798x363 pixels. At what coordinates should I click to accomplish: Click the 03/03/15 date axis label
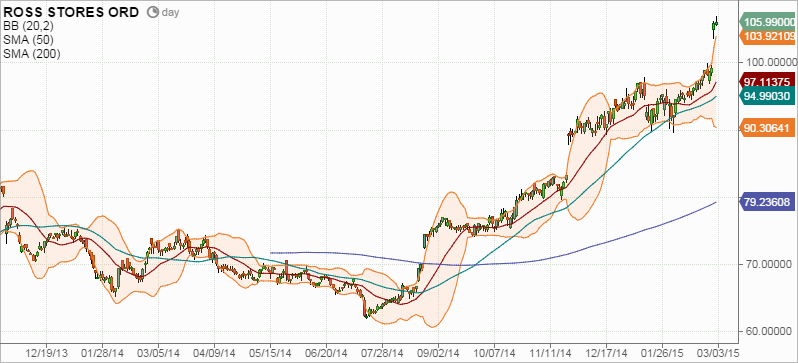[x=718, y=352]
